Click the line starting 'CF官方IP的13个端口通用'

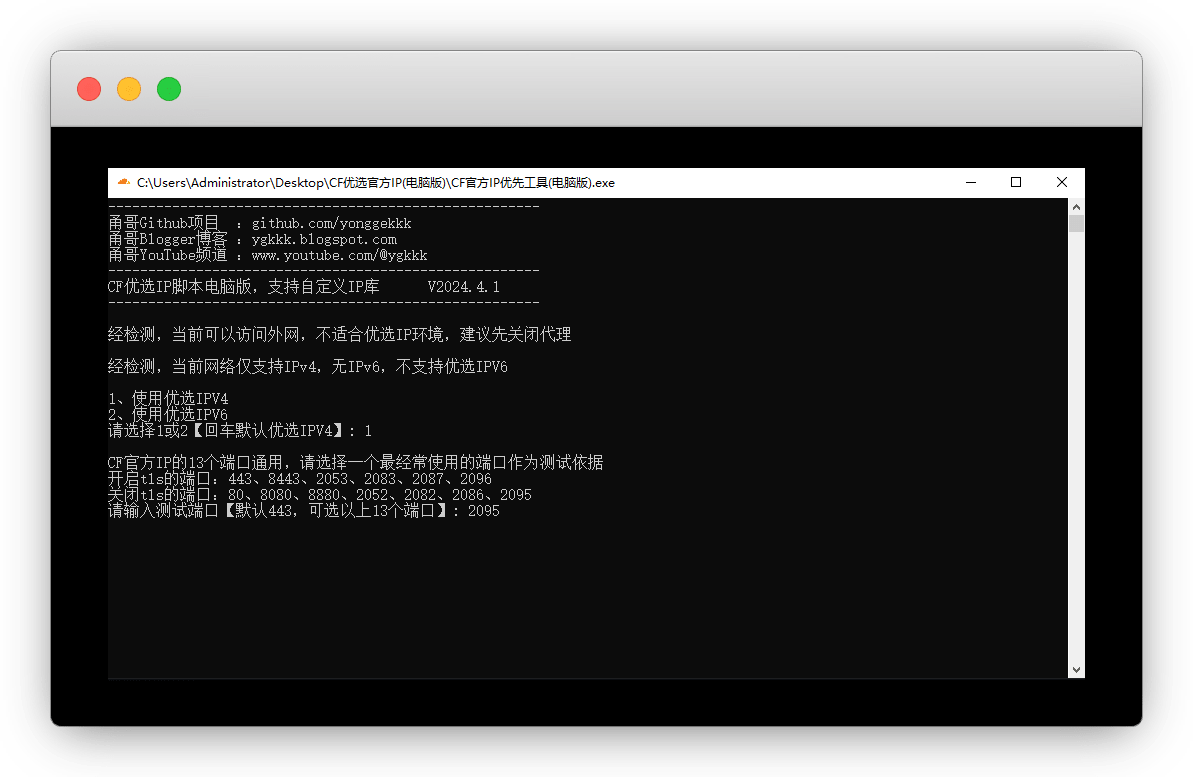pyautogui.click(x=355, y=463)
